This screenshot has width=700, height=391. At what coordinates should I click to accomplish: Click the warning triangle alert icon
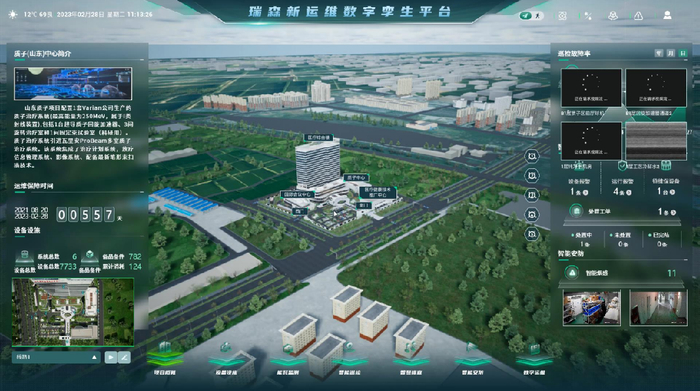click(x=638, y=16)
